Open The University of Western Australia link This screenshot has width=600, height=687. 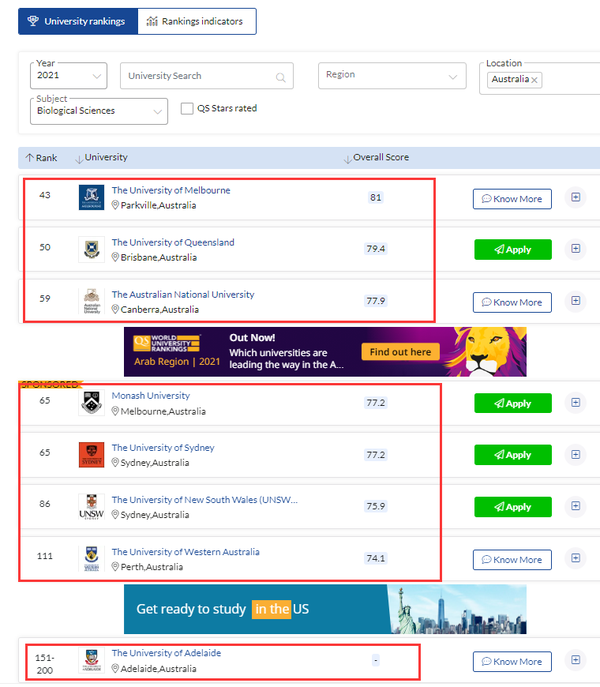click(x=185, y=552)
